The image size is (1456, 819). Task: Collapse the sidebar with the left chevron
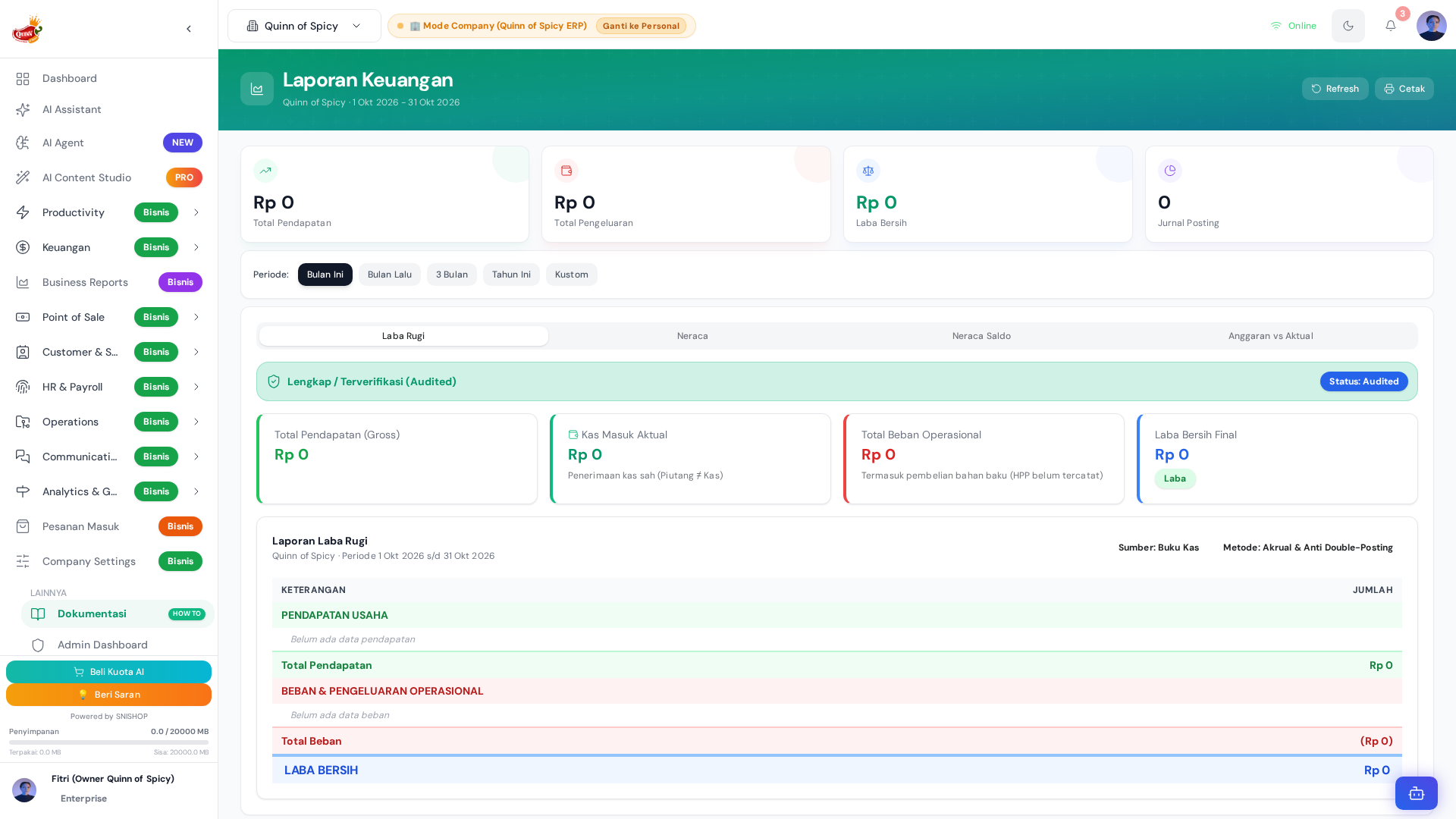pos(189,29)
